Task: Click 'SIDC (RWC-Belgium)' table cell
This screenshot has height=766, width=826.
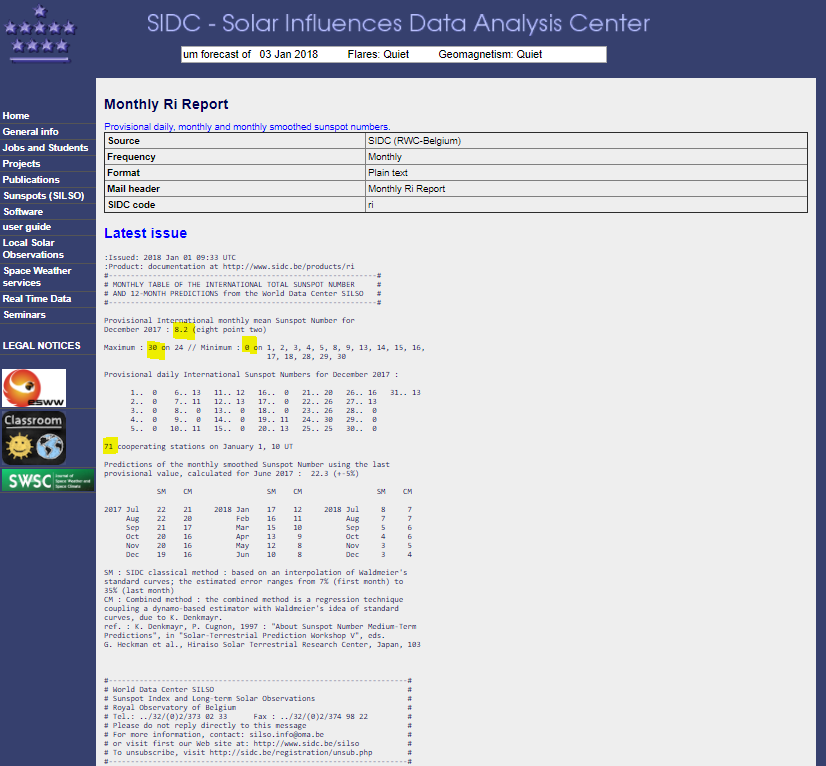Action: [586, 141]
